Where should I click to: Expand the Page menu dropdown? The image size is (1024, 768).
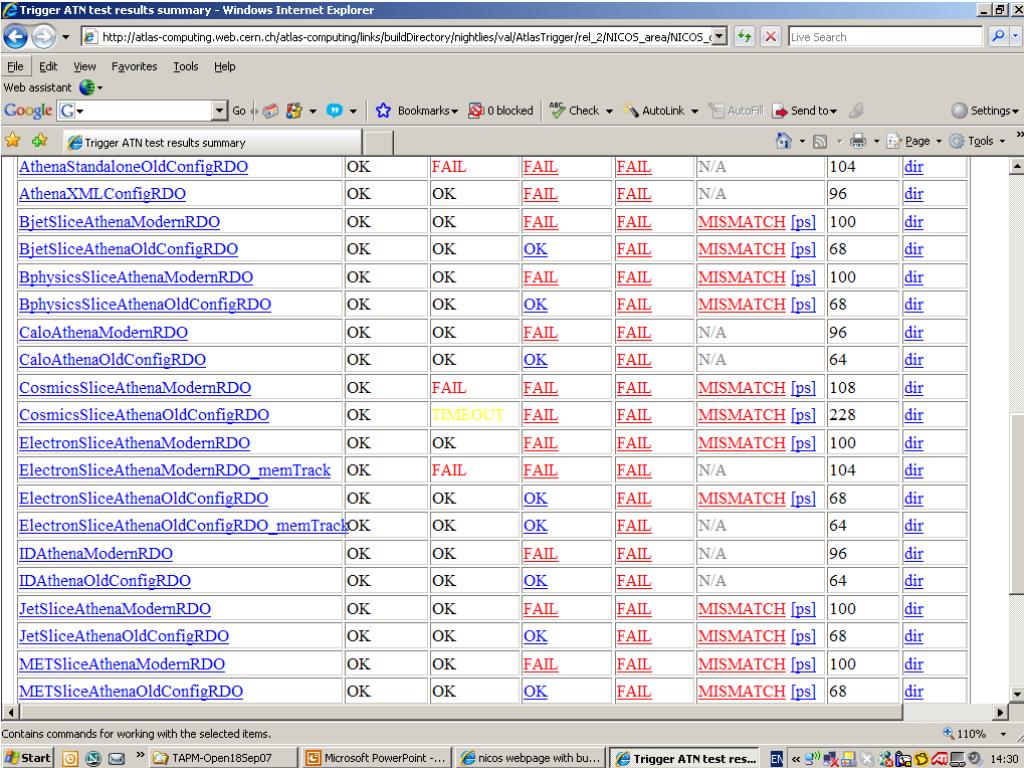click(939, 141)
